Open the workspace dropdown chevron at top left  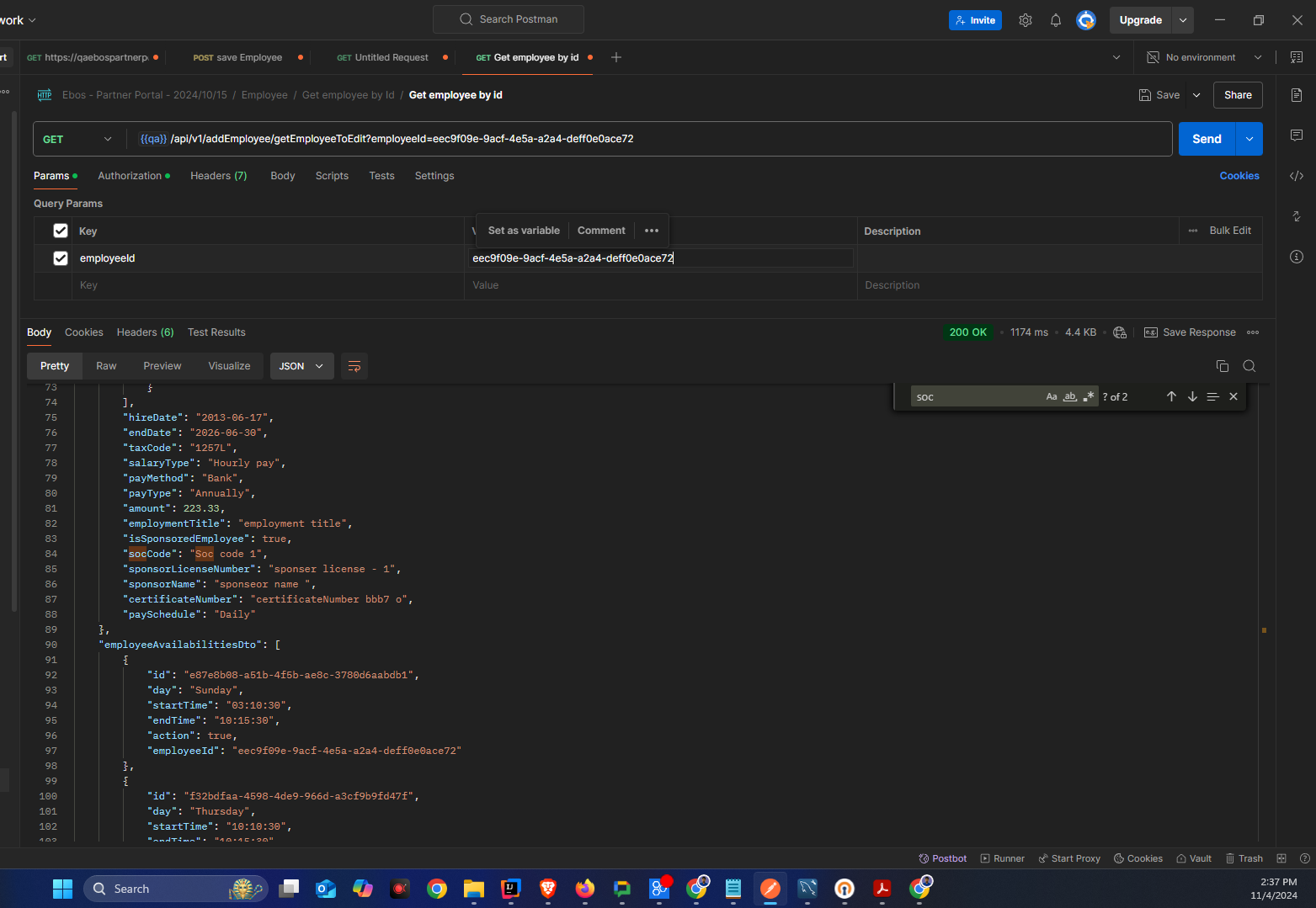[x=32, y=20]
